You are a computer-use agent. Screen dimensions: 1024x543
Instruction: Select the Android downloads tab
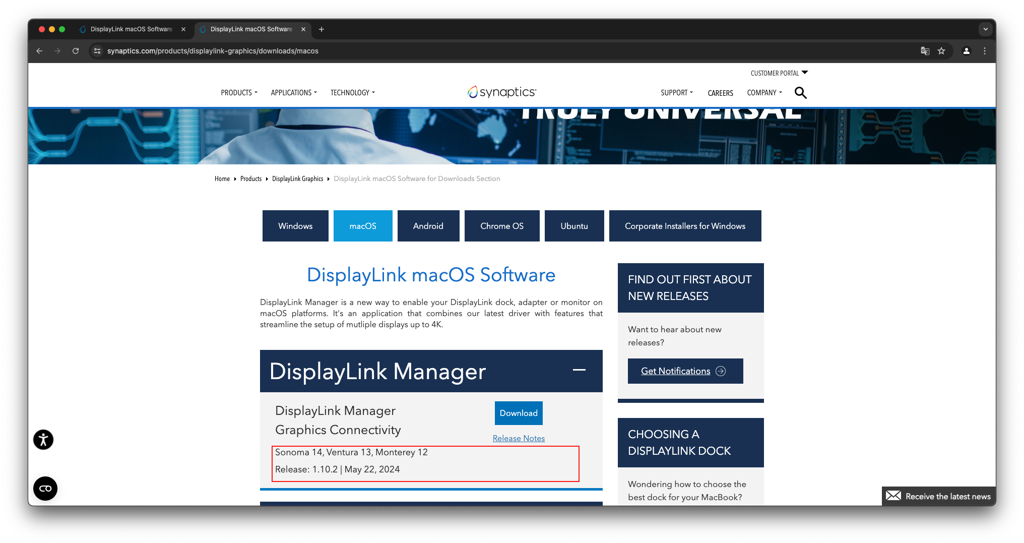(x=428, y=226)
